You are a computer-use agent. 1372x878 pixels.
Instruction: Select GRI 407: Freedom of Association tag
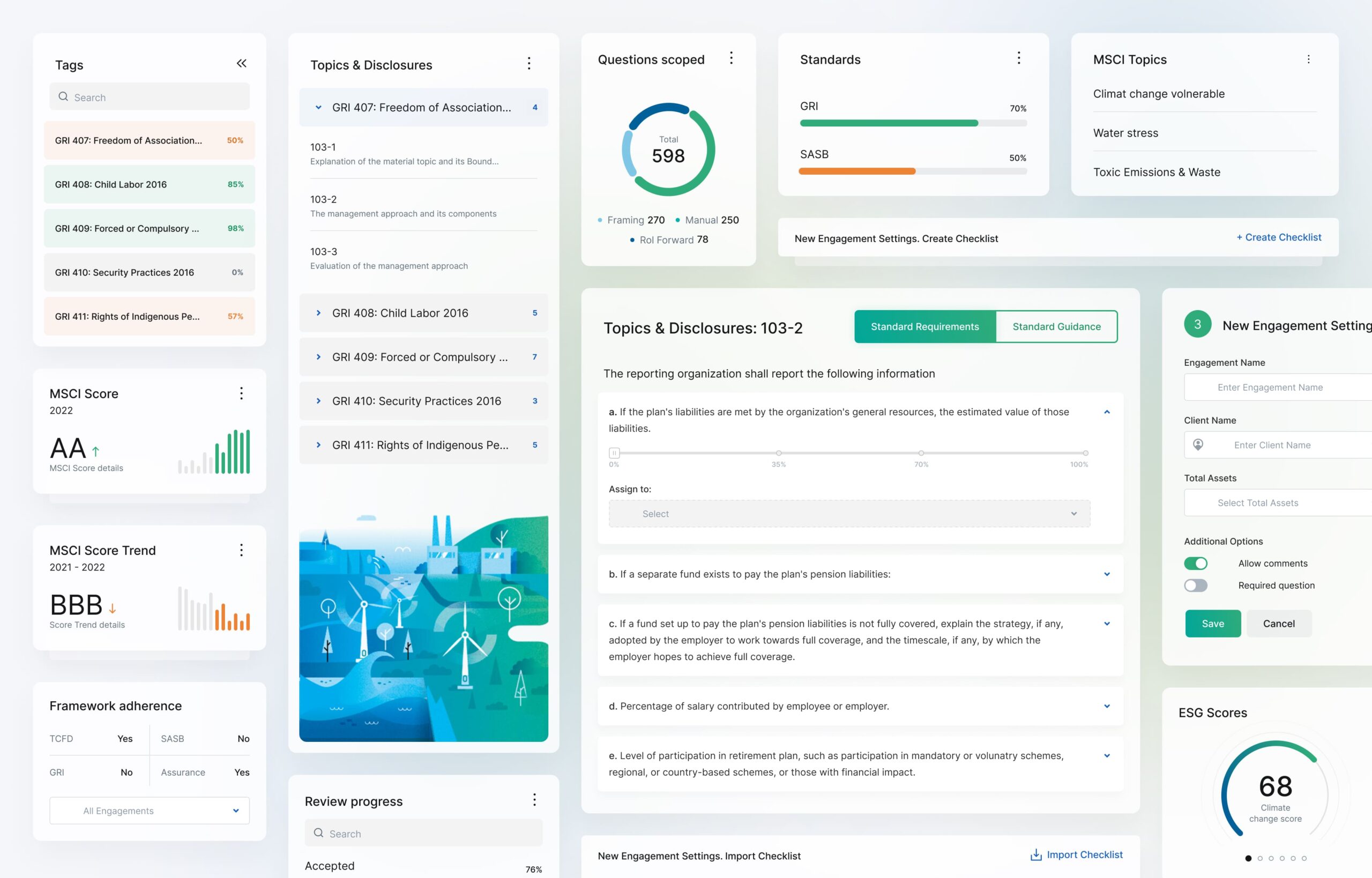tap(150, 140)
